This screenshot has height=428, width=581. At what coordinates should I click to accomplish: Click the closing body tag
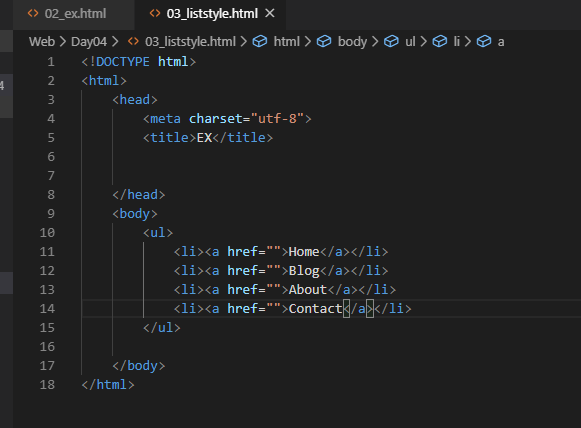coord(139,366)
